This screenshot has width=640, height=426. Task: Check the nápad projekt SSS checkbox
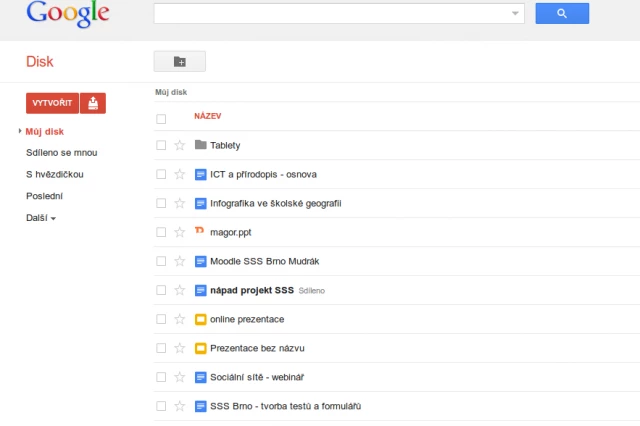click(161, 290)
